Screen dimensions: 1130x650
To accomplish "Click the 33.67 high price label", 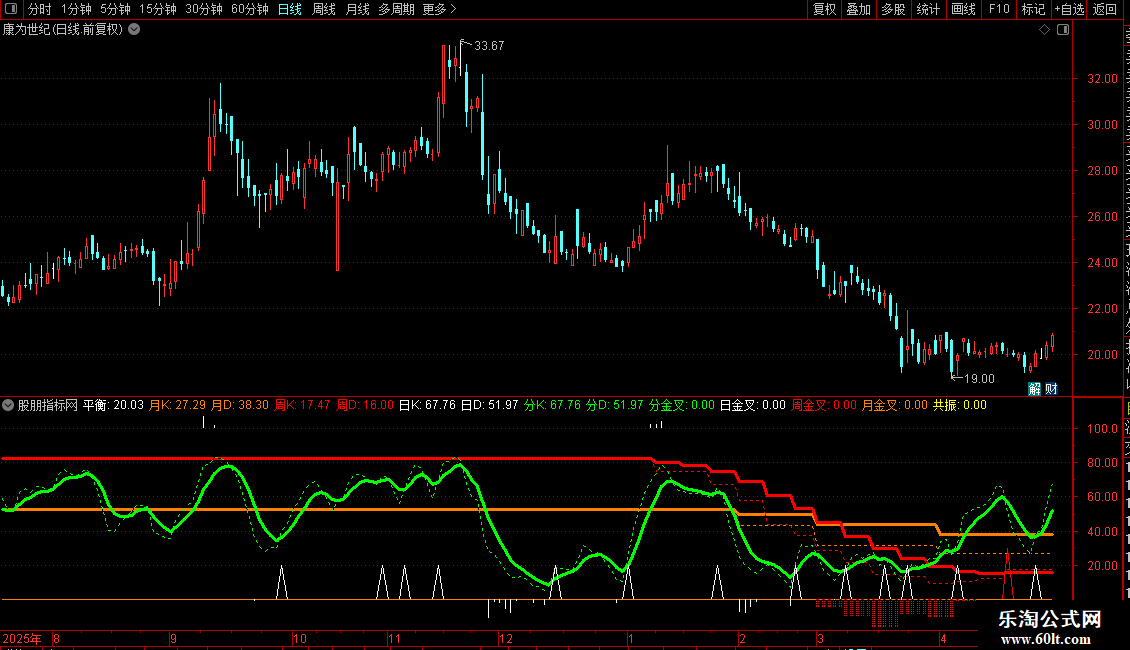I will pyautogui.click(x=489, y=46).
